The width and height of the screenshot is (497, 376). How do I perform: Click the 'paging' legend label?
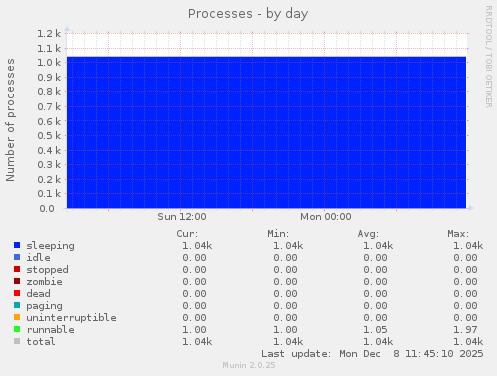click(44, 306)
